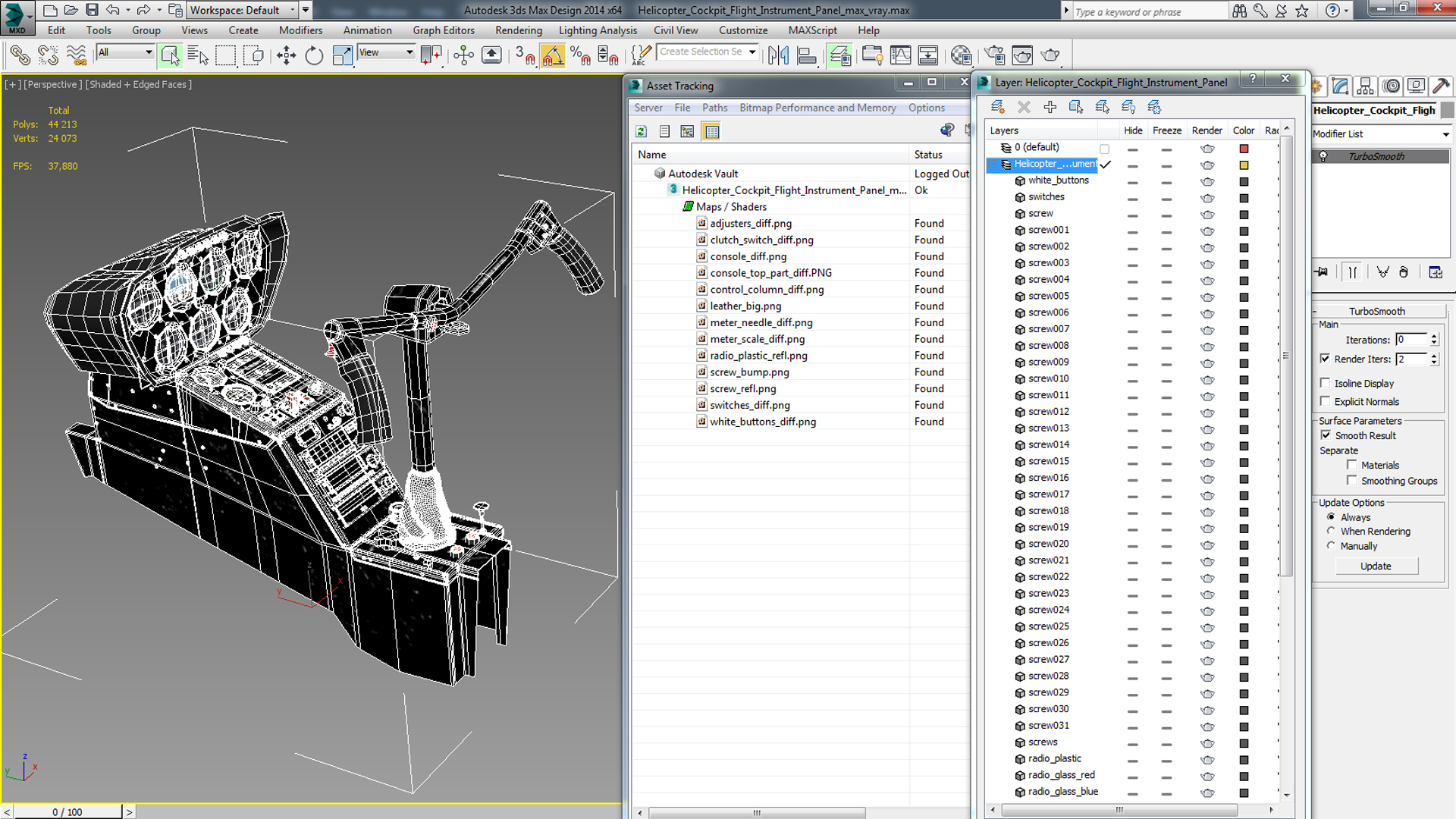Enable Separate by Smoothing Groups checkbox
1456x819 pixels.
click(1351, 481)
